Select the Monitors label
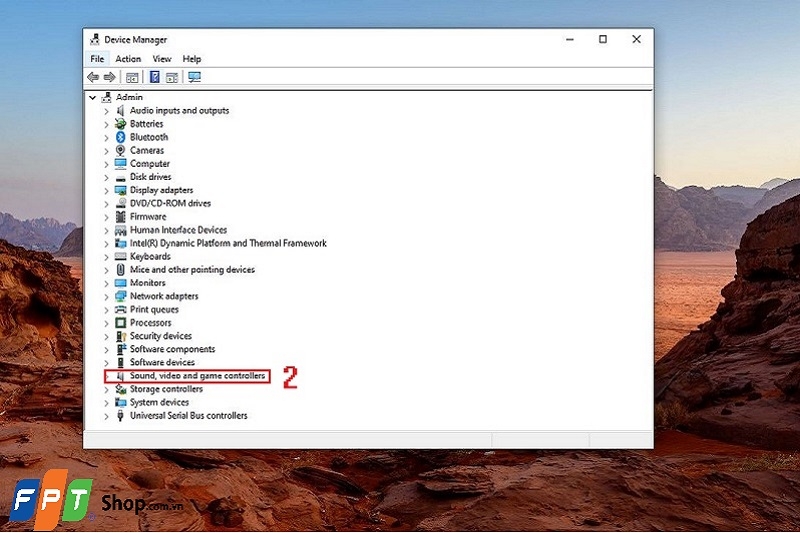Image resolution: width=800 pixels, height=533 pixels. tap(147, 283)
